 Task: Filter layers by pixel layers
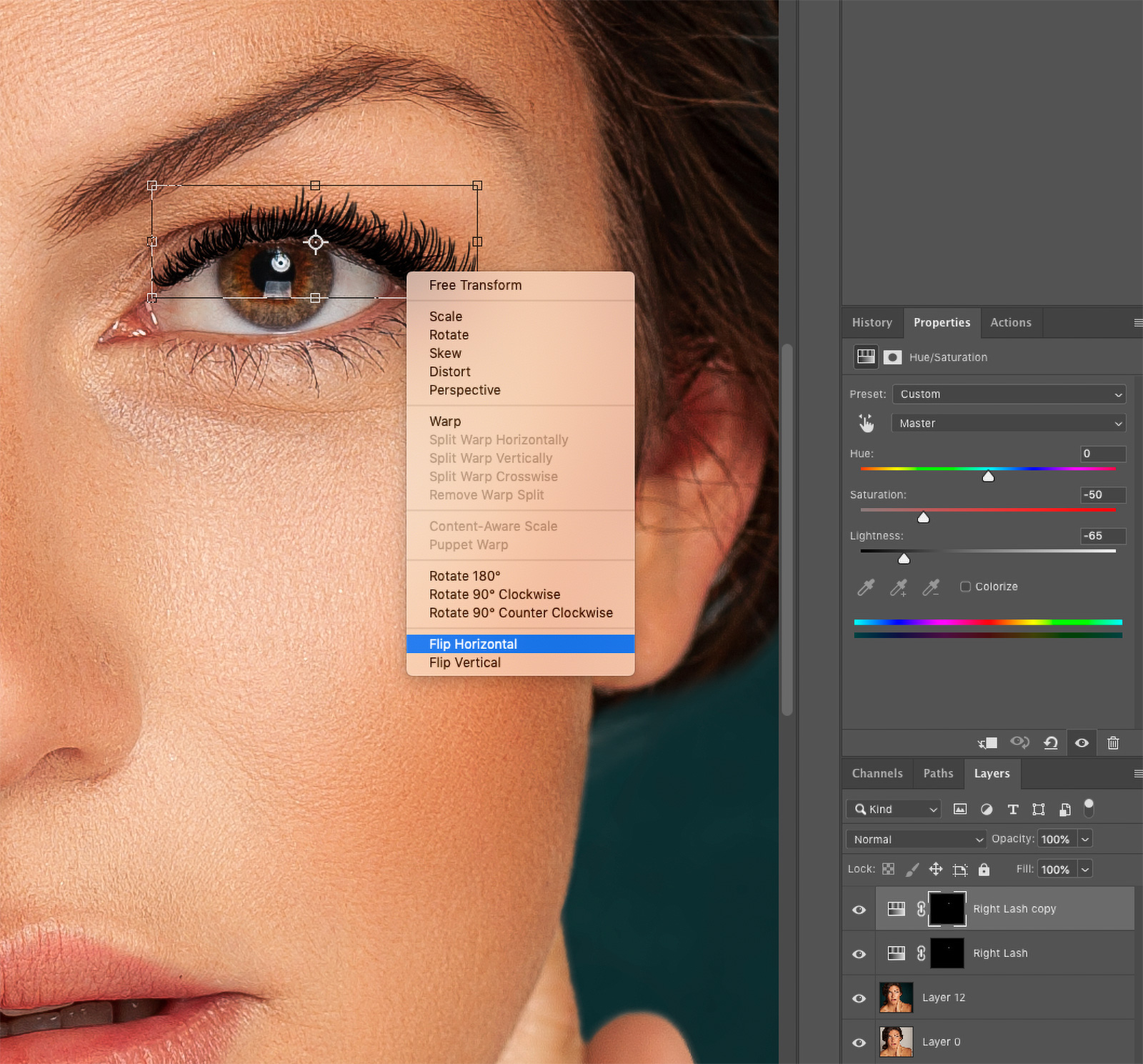click(x=960, y=809)
